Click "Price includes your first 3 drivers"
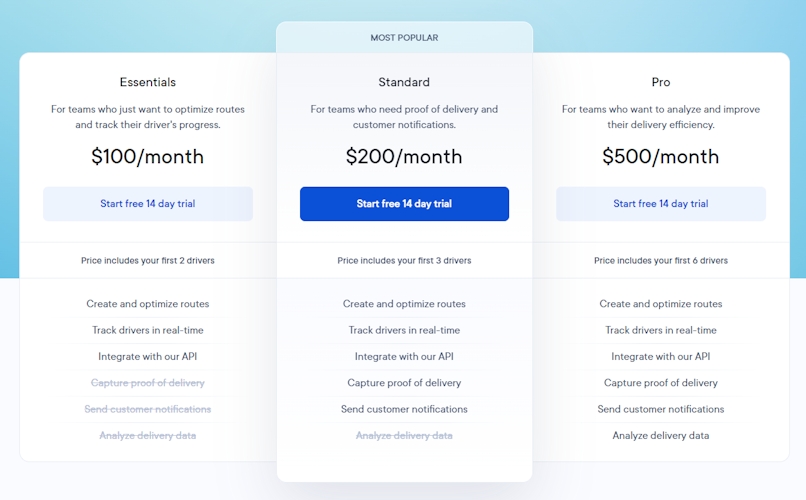The image size is (806, 500). pos(404,261)
